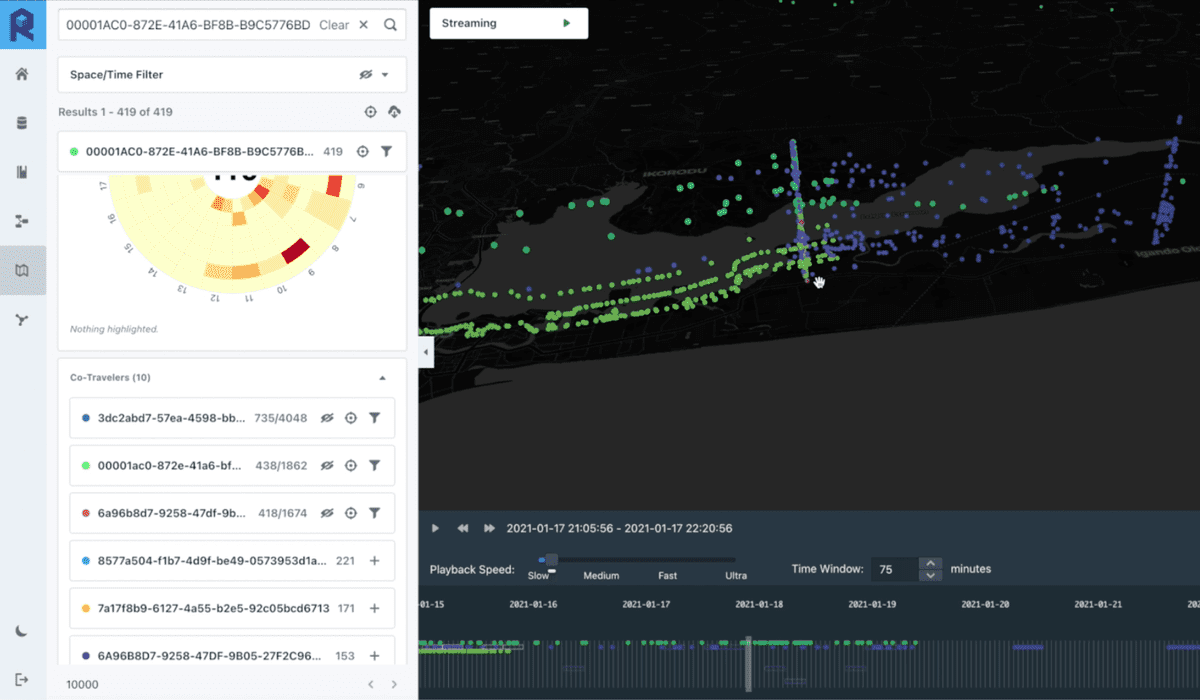
Task: Collapse the left panel with the arrow handle
Action: tap(424, 352)
